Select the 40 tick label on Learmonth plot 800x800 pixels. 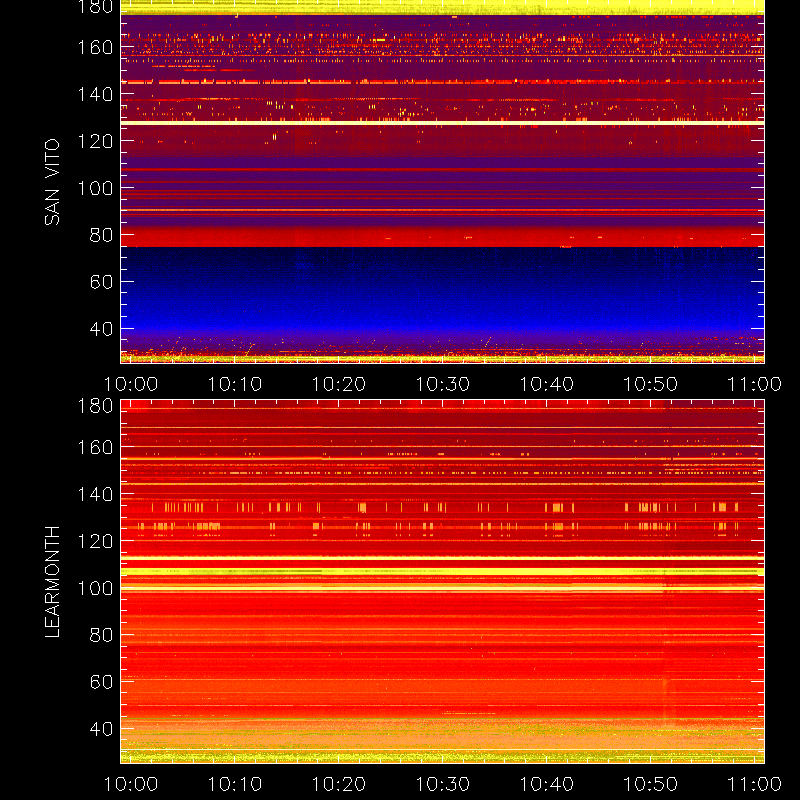pyautogui.click(x=101, y=729)
